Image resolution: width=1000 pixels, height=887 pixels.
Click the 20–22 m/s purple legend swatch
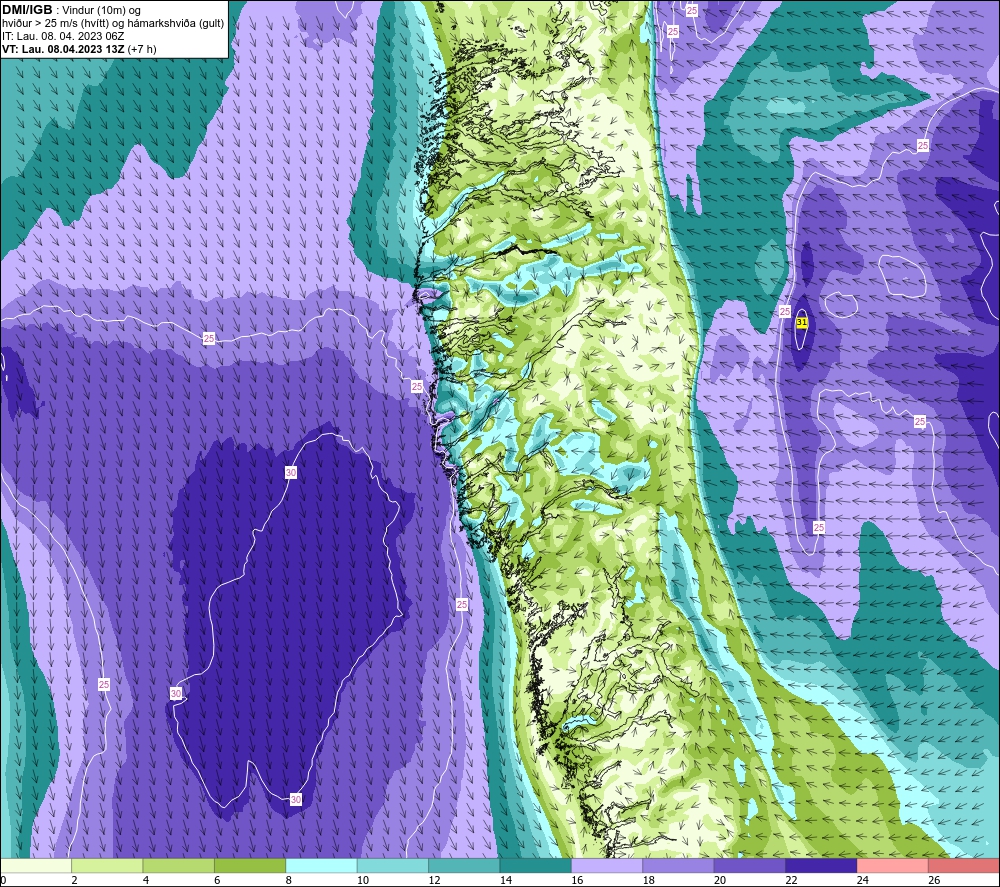[x=750, y=865]
